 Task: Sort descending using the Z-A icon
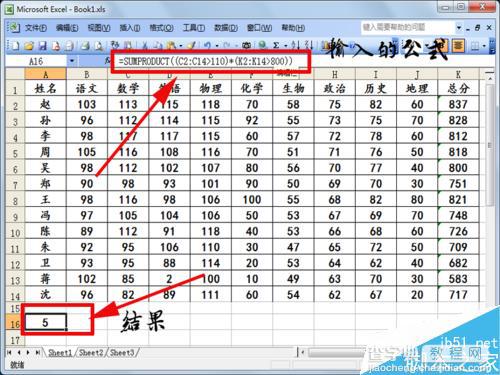pos(309,46)
